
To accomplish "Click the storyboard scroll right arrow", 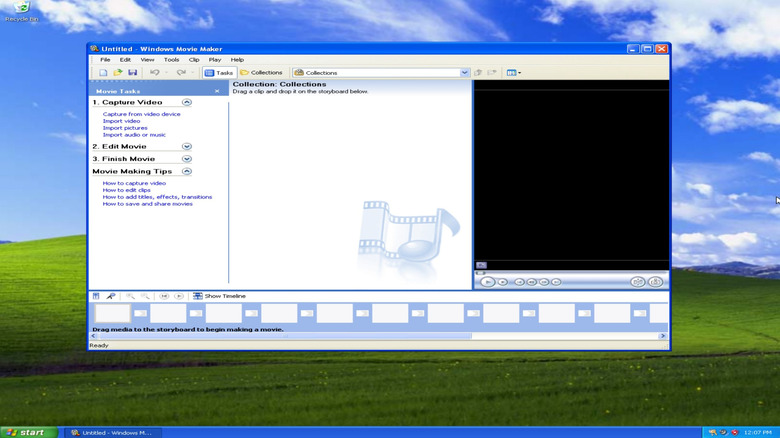I will click(663, 336).
